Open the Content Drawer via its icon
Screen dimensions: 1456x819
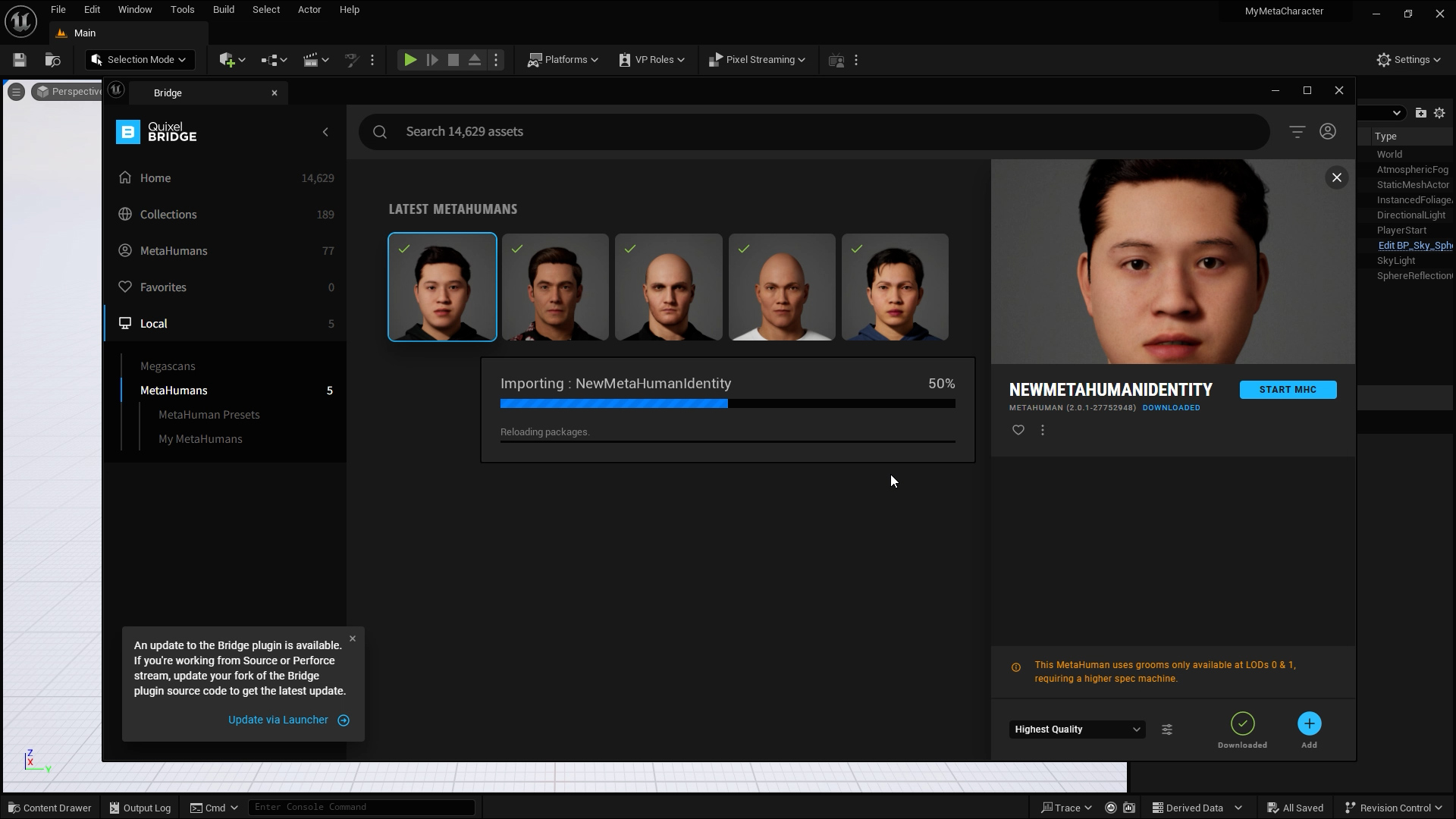(49, 807)
